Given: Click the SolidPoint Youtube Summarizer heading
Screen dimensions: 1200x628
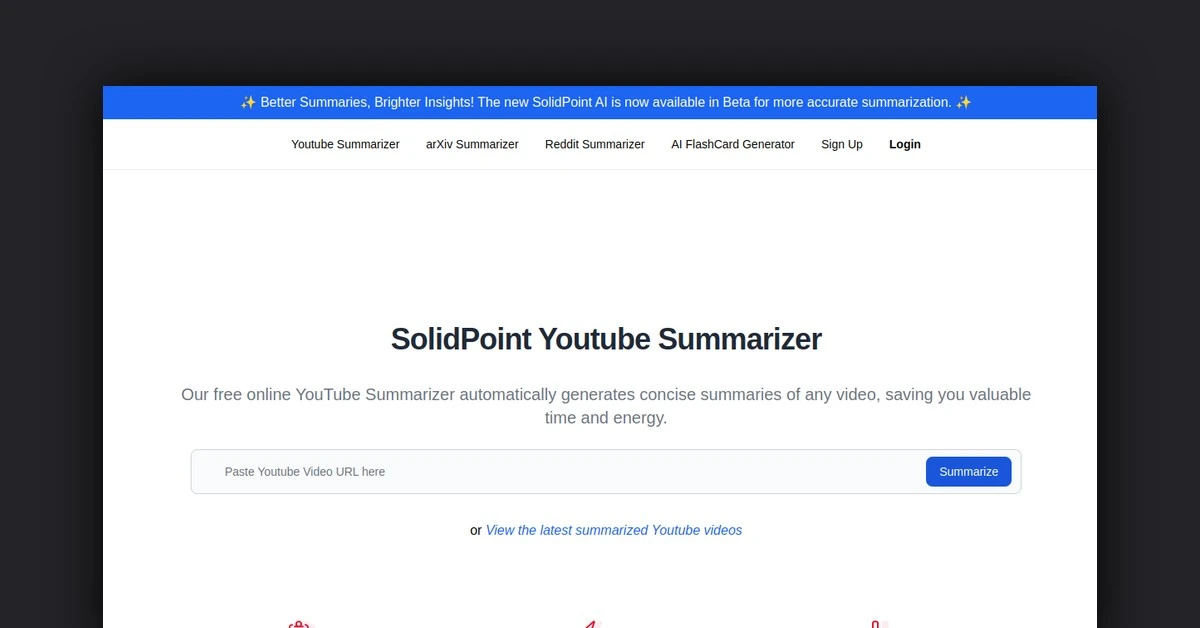Looking at the screenshot, I should point(605,339).
